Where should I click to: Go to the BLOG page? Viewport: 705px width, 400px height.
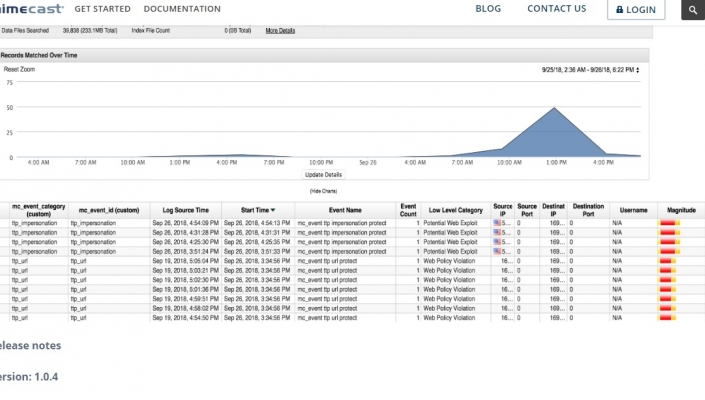click(488, 9)
